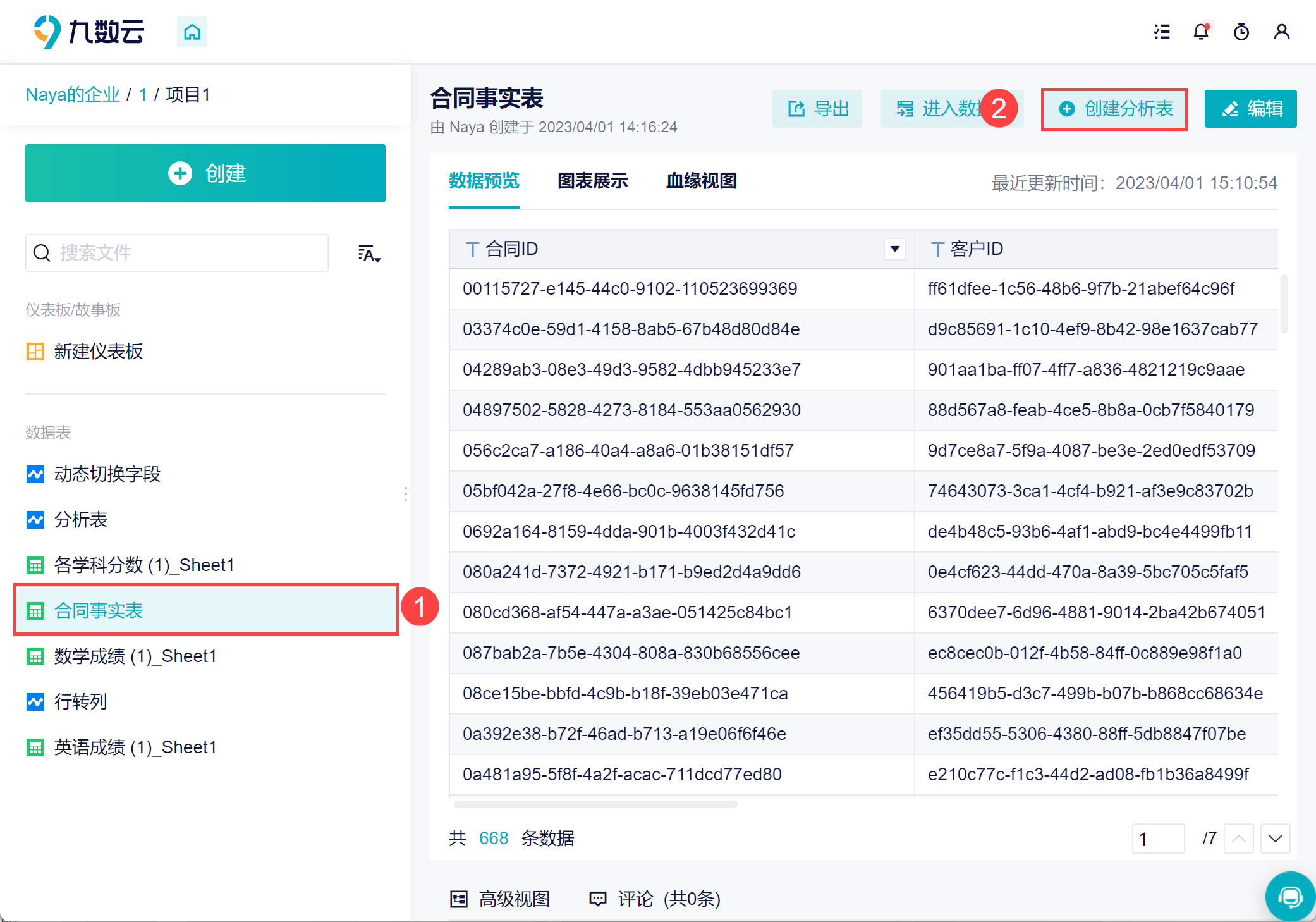This screenshot has height=922, width=1316.
Task: Click the 导出 export button
Action: tap(817, 109)
